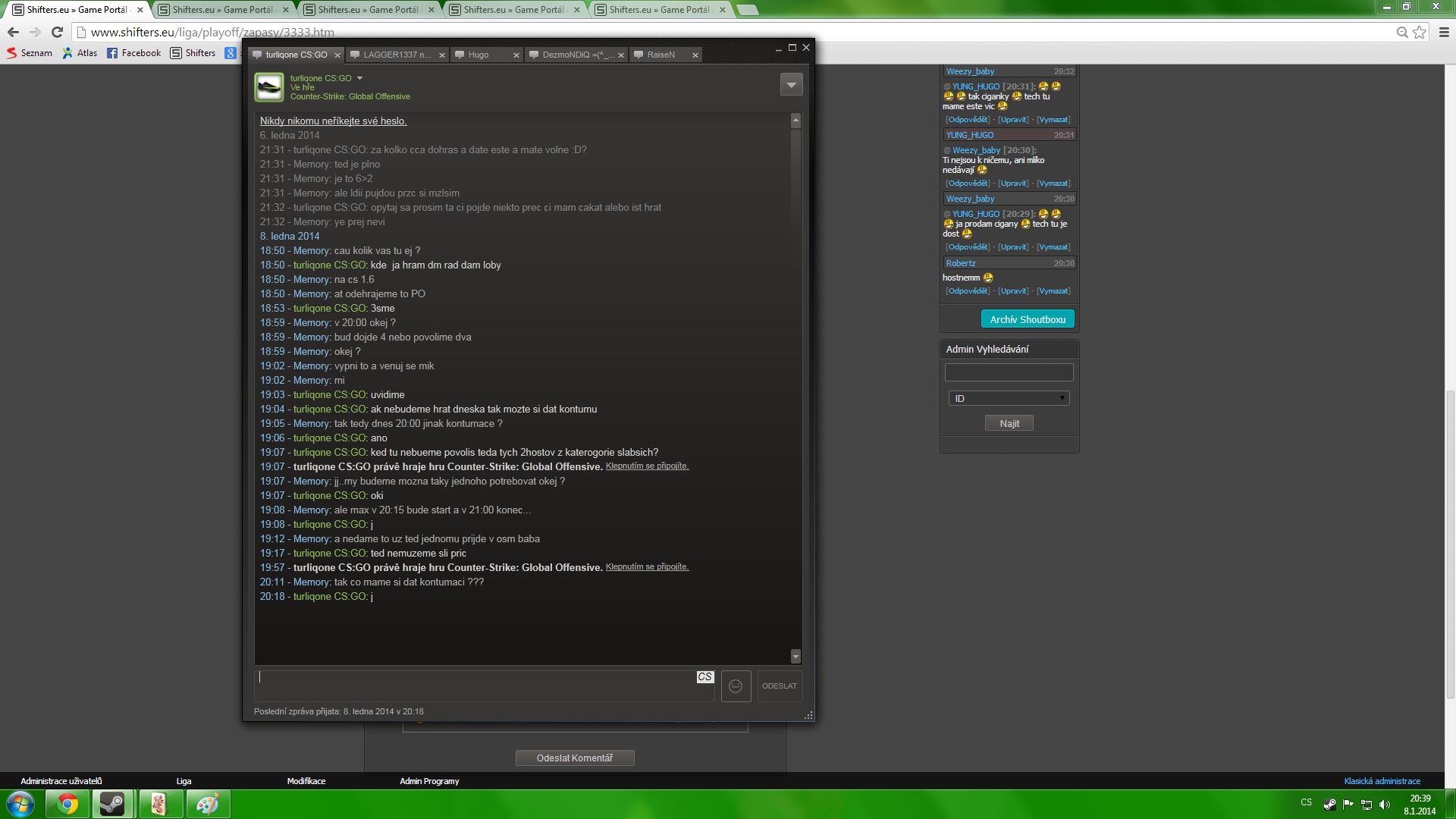
Task: Reload the Shifters page
Action: (x=57, y=32)
